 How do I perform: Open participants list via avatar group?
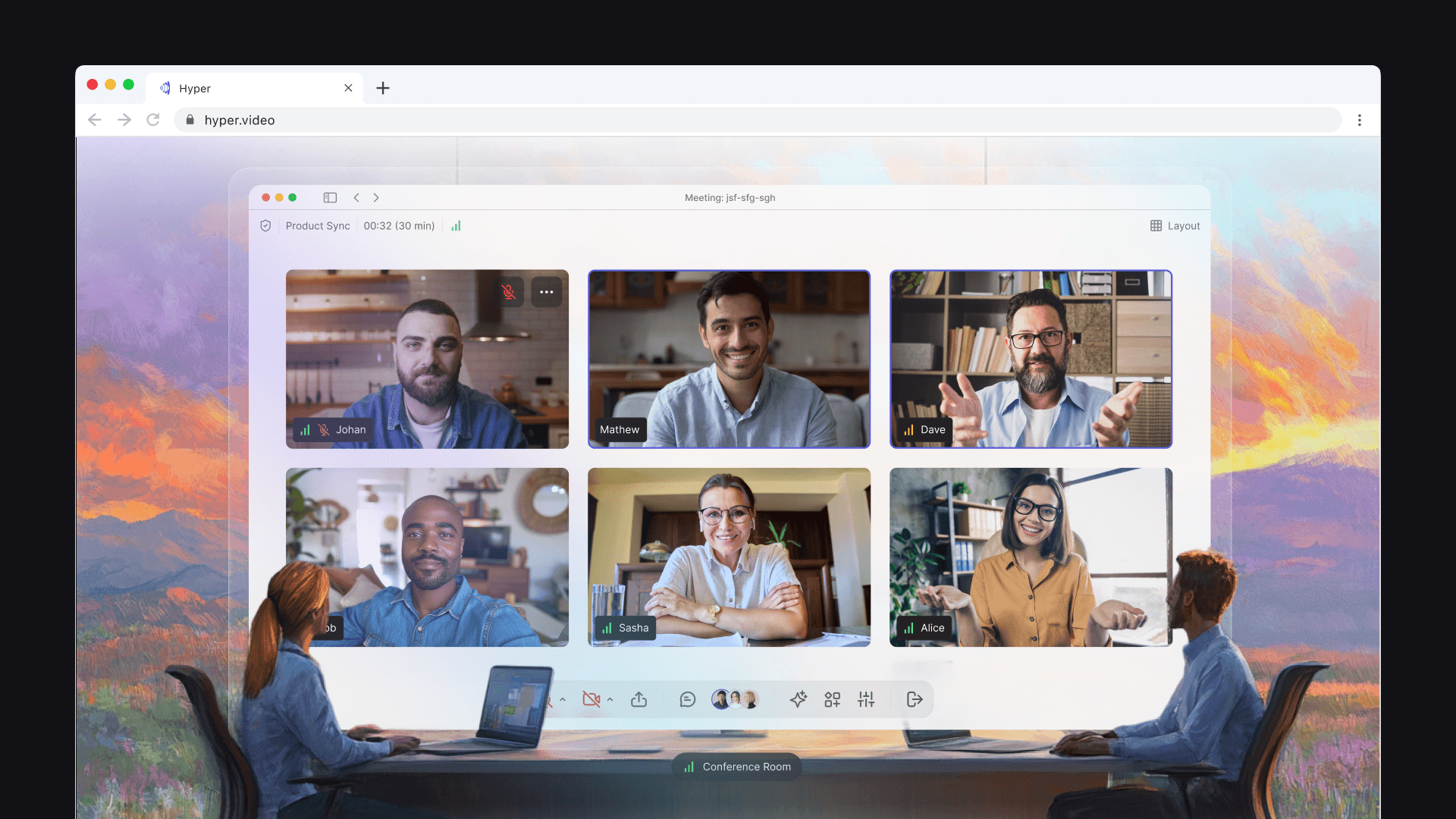(734, 699)
